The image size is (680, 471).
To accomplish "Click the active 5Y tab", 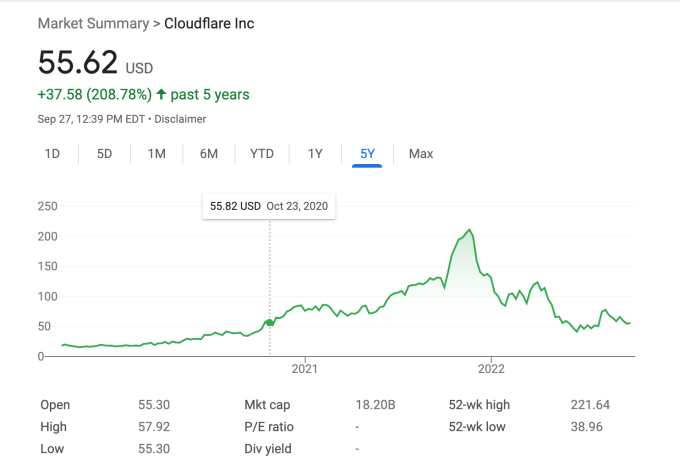I will [x=367, y=154].
